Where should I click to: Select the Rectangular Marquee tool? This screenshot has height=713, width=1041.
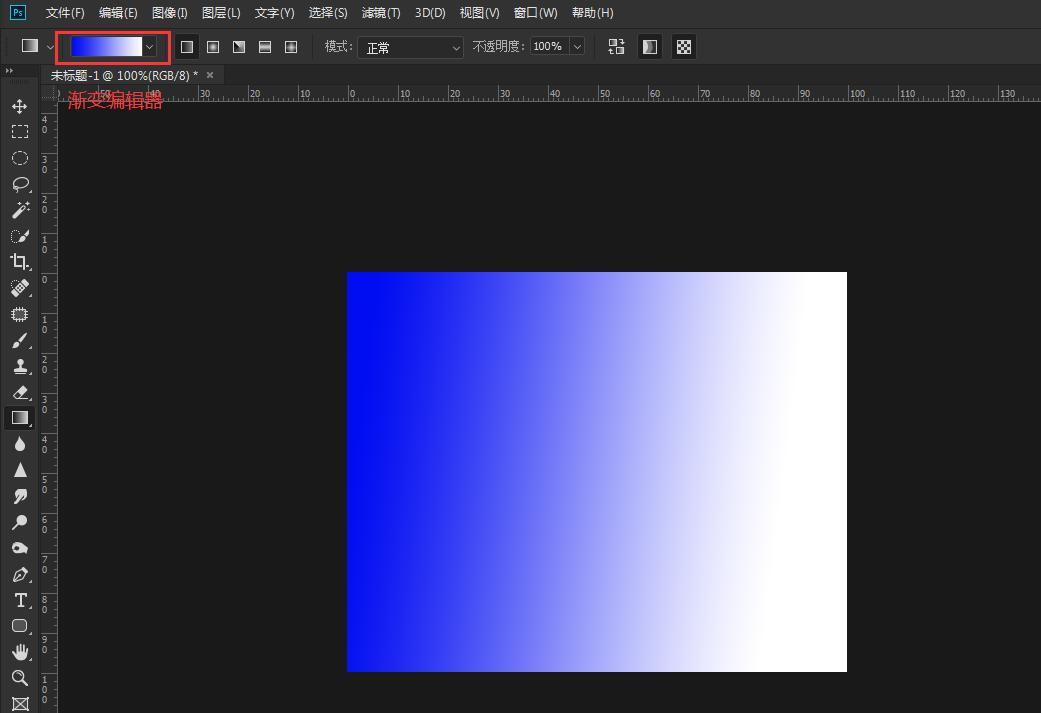(x=20, y=131)
